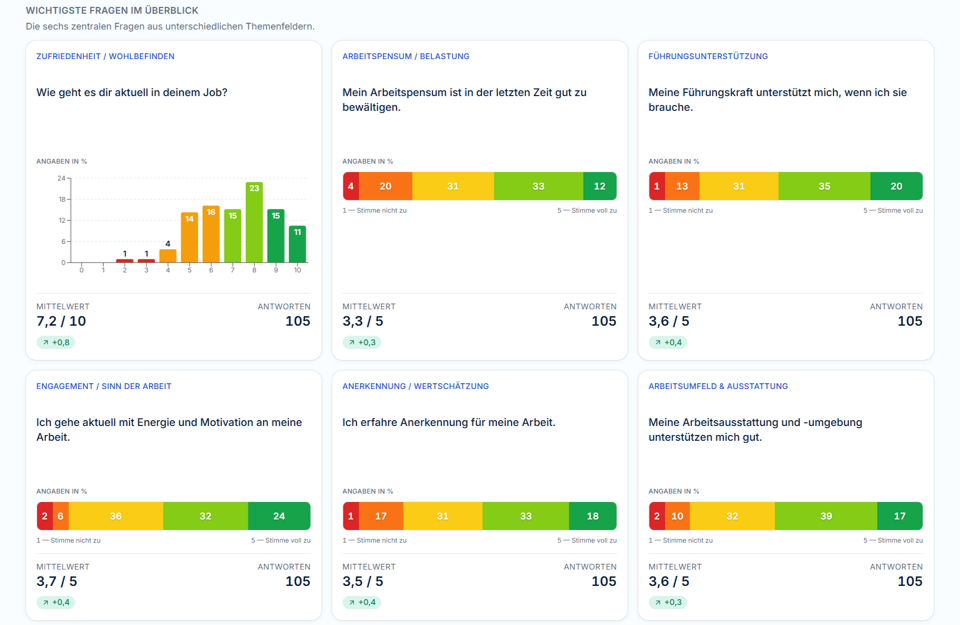Open the Führungsunterstützung category heading
Image resolution: width=960 pixels, height=625 pixels.
708,56
